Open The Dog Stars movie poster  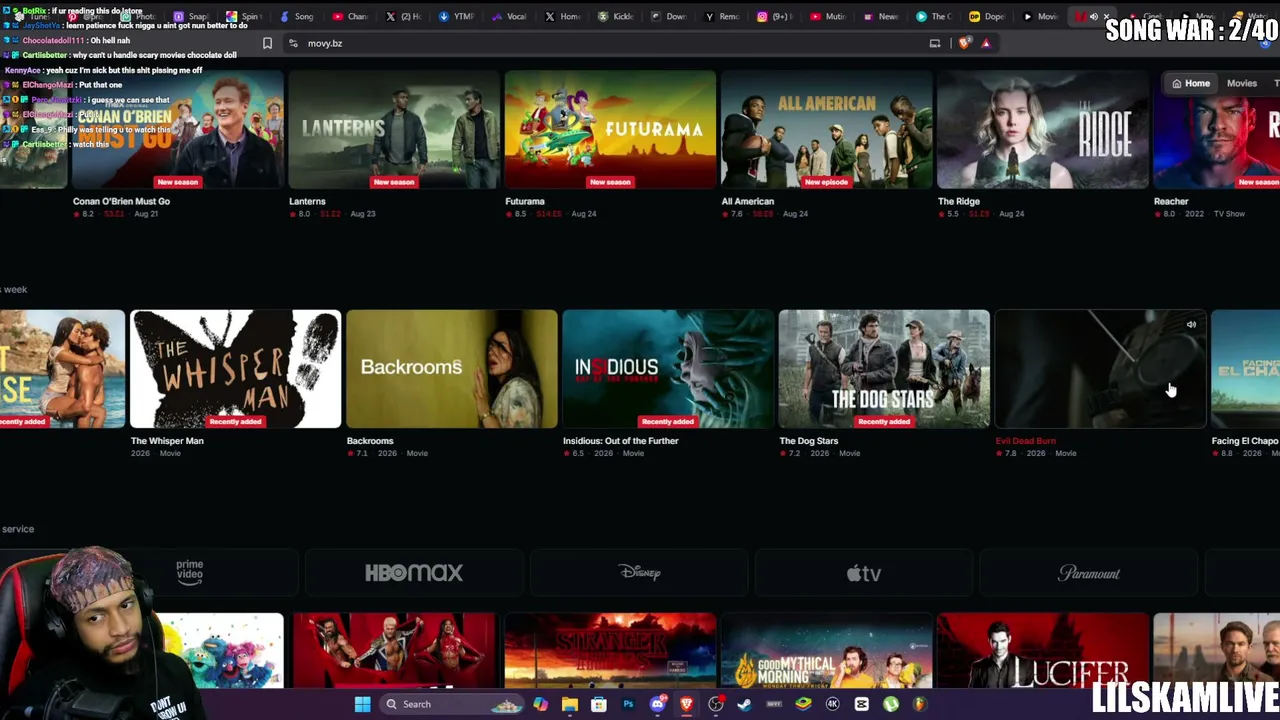[885, 369]
